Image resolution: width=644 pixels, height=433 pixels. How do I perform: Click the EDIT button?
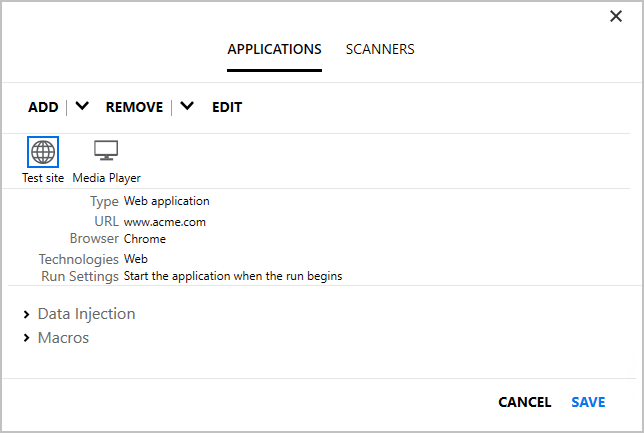pyautogui.click(x=227, y=107)
